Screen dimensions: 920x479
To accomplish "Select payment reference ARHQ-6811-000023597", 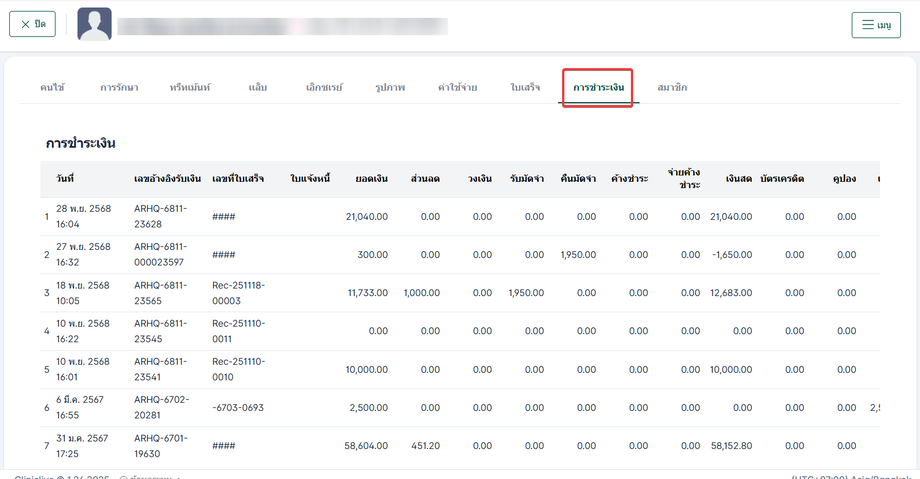I will point(165,255).
